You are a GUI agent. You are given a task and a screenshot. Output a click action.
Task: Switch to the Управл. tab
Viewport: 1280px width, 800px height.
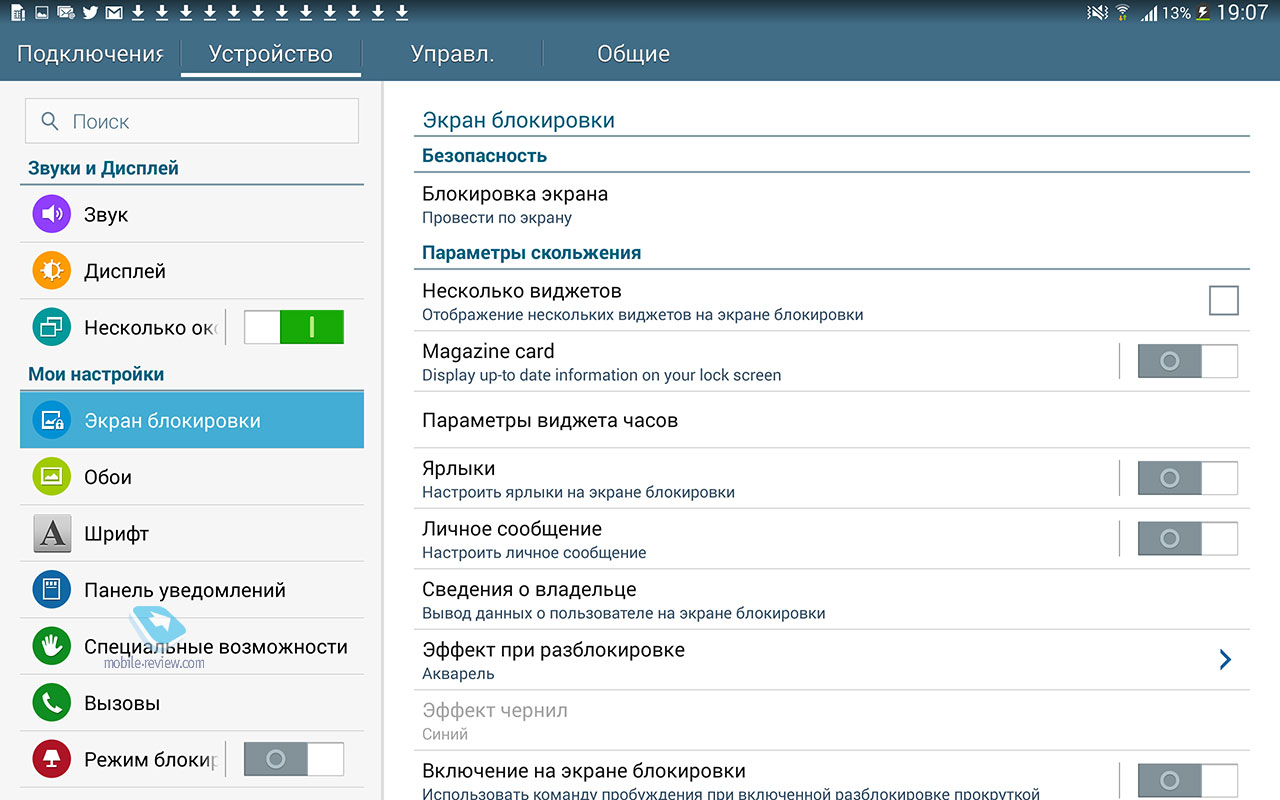click(x=452, y=54)
